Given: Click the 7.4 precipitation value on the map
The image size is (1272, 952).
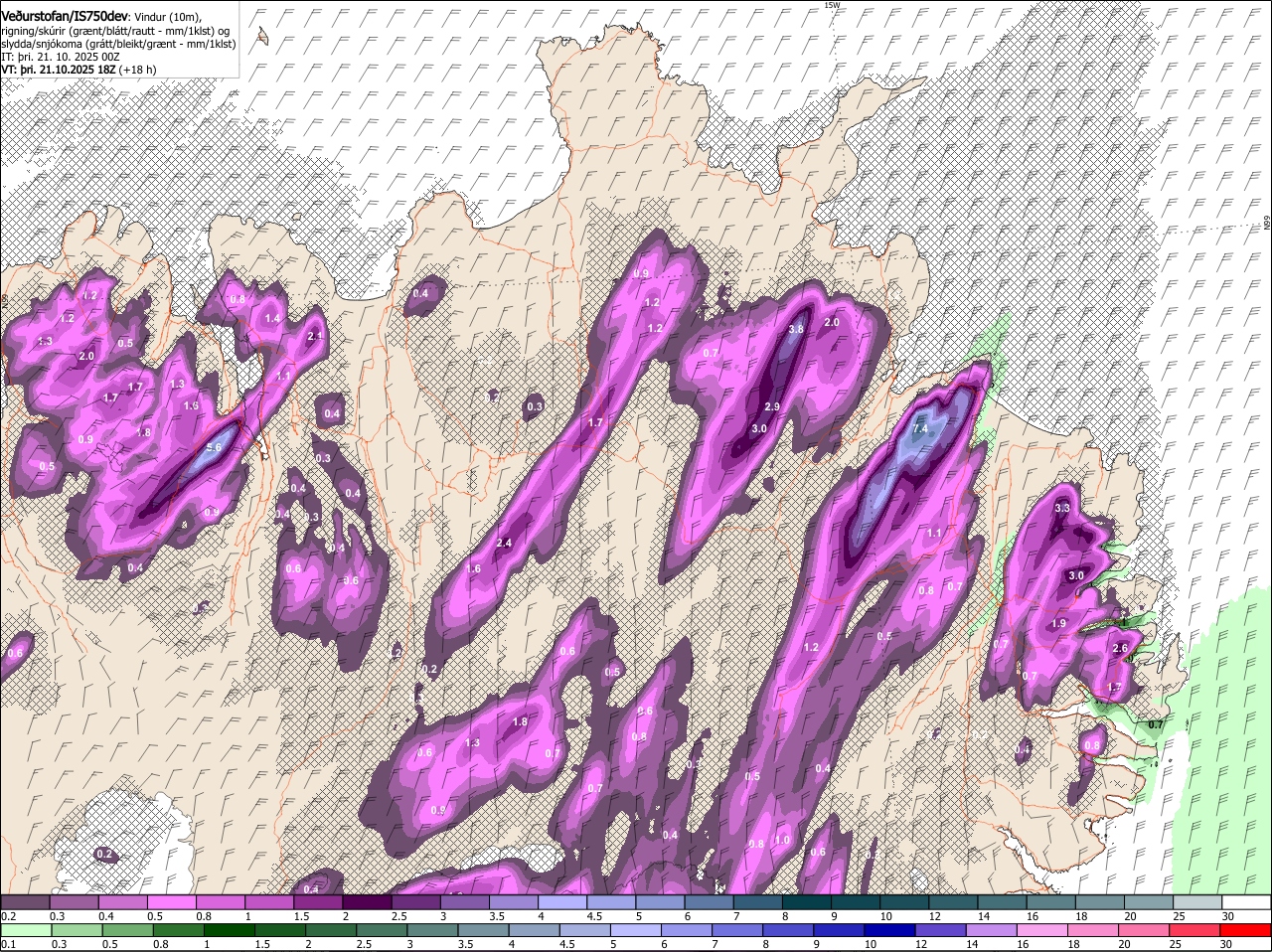Looking at the screenshot, I should coord(920,429).
